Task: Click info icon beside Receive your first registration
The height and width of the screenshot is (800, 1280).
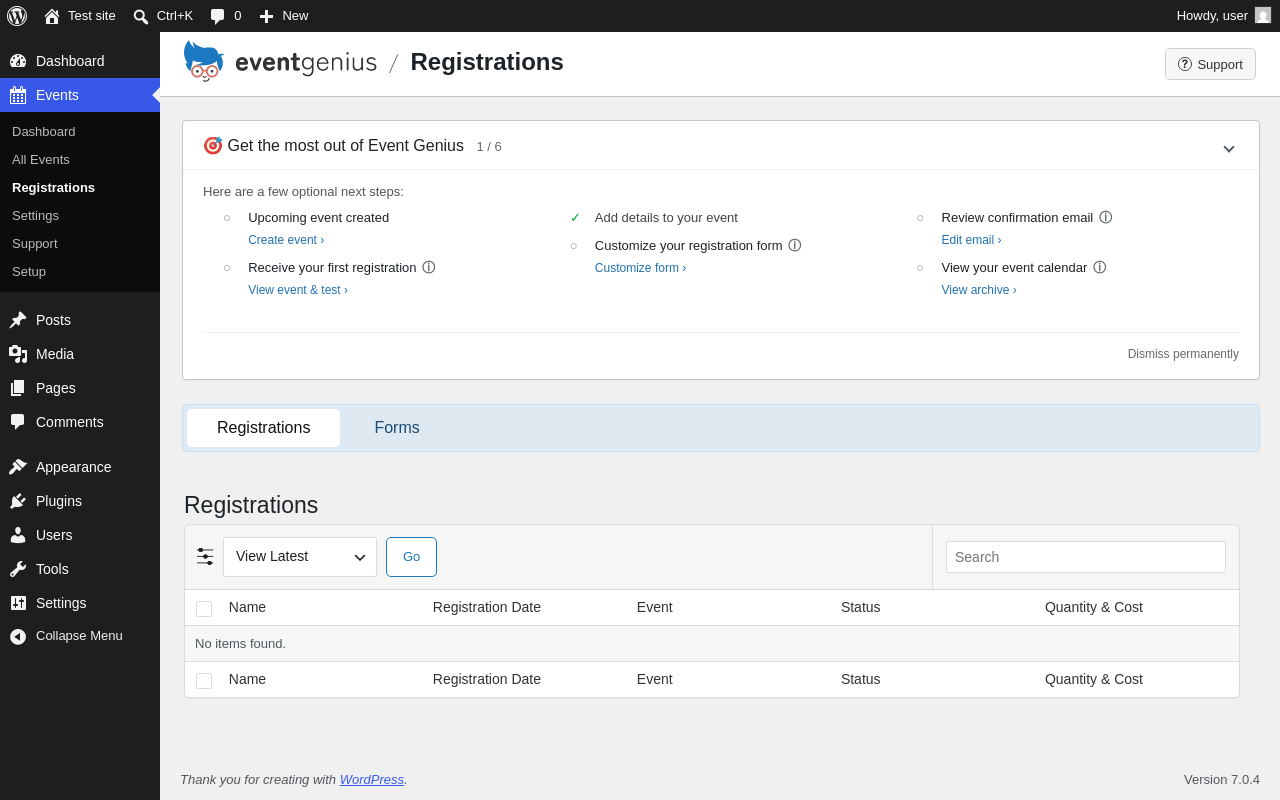Action: tap(429, 268)
